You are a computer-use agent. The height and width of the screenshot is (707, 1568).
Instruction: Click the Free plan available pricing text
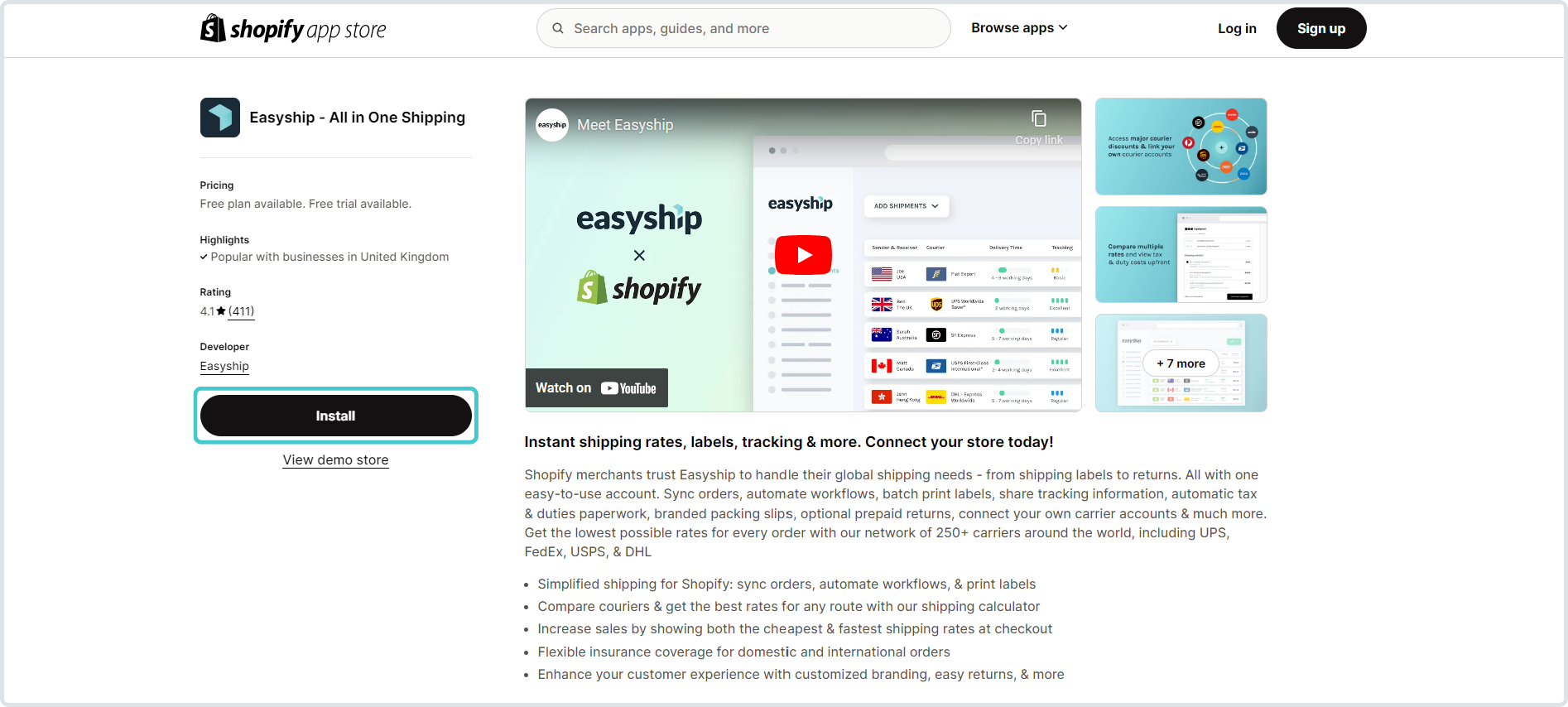pyautogui.click(x=305, y=204)
